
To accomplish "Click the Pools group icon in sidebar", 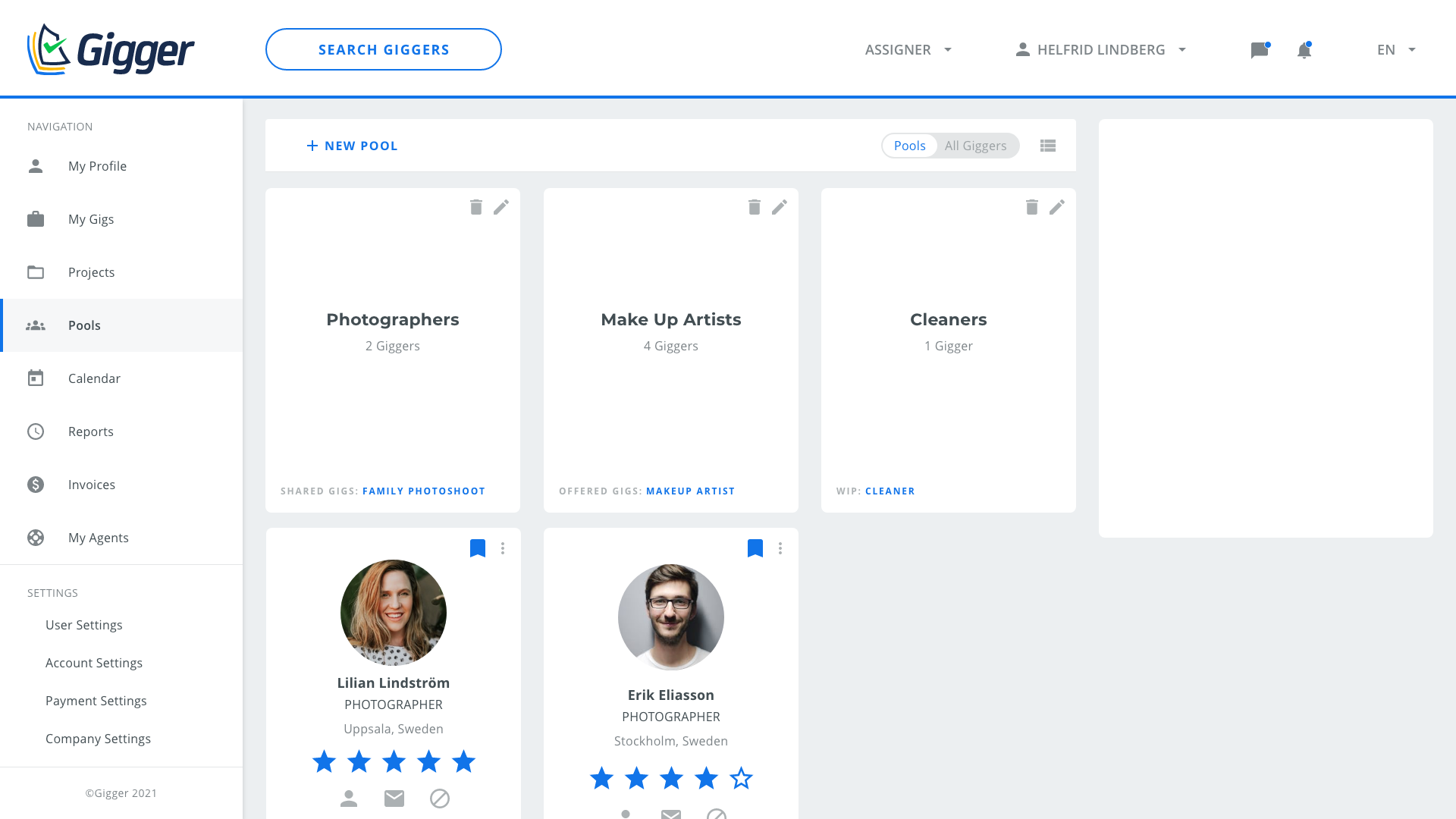I will click(36, 325).
